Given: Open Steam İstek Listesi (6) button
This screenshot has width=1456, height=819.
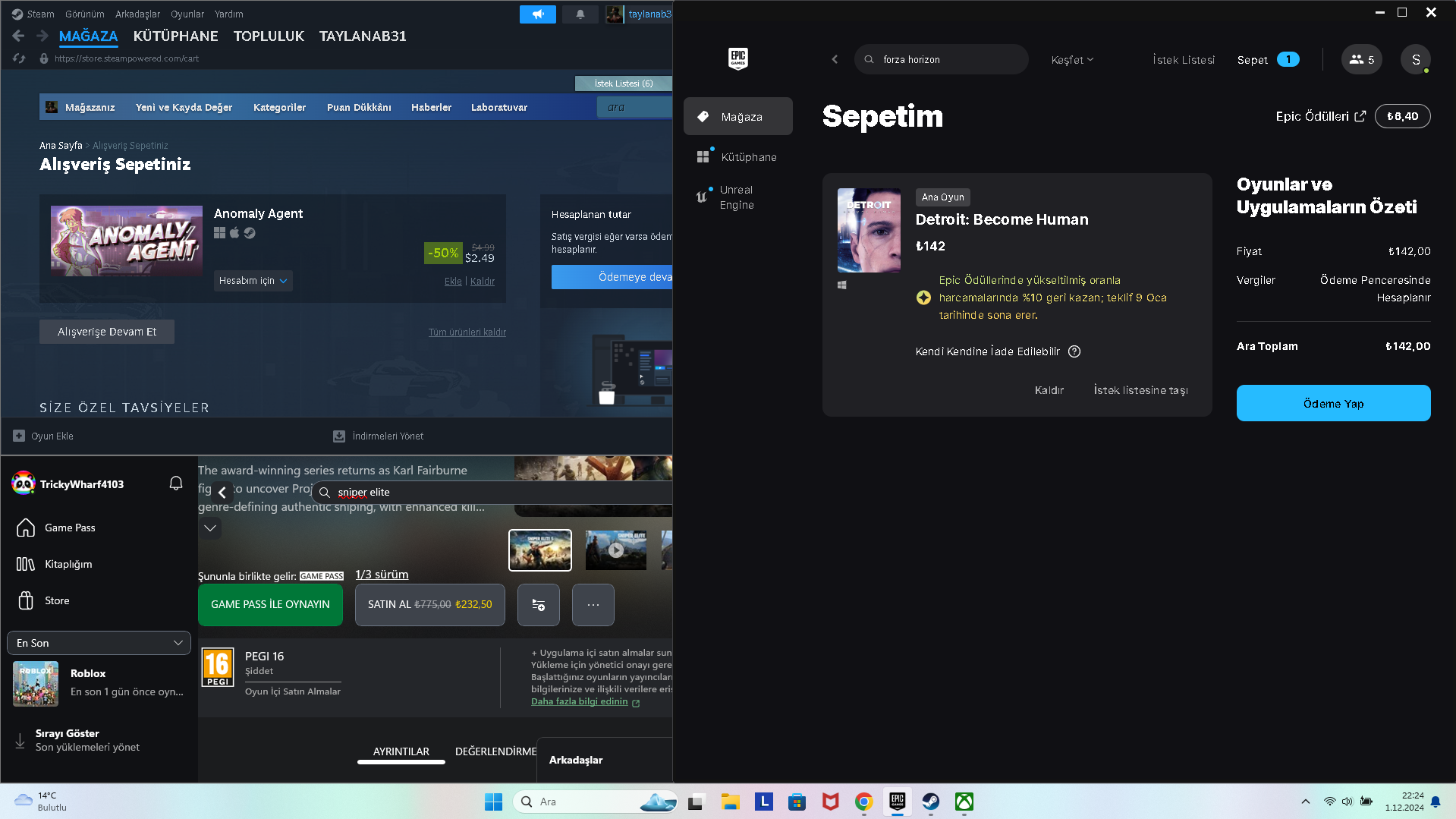Looking at the screenshot, I should click(623, 83).
